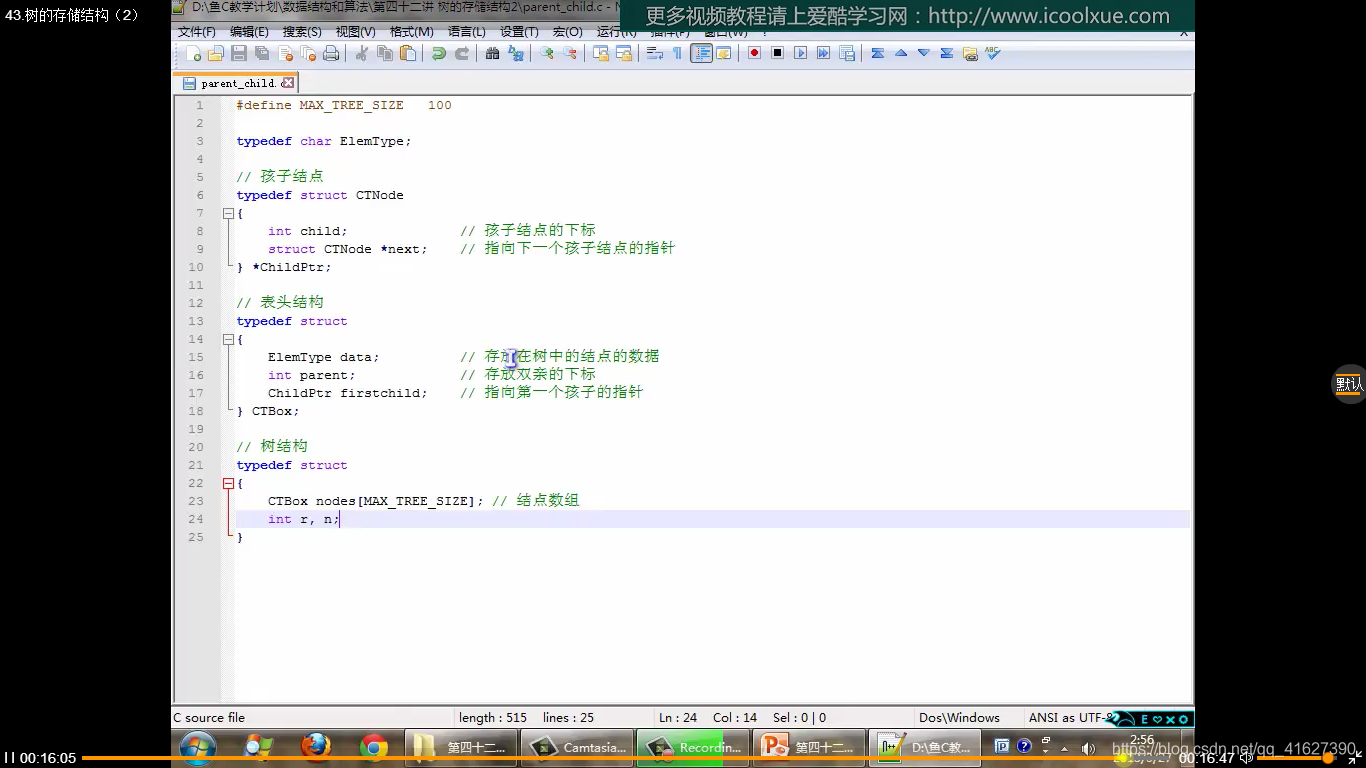Open Replace from the toolbar

515,54
